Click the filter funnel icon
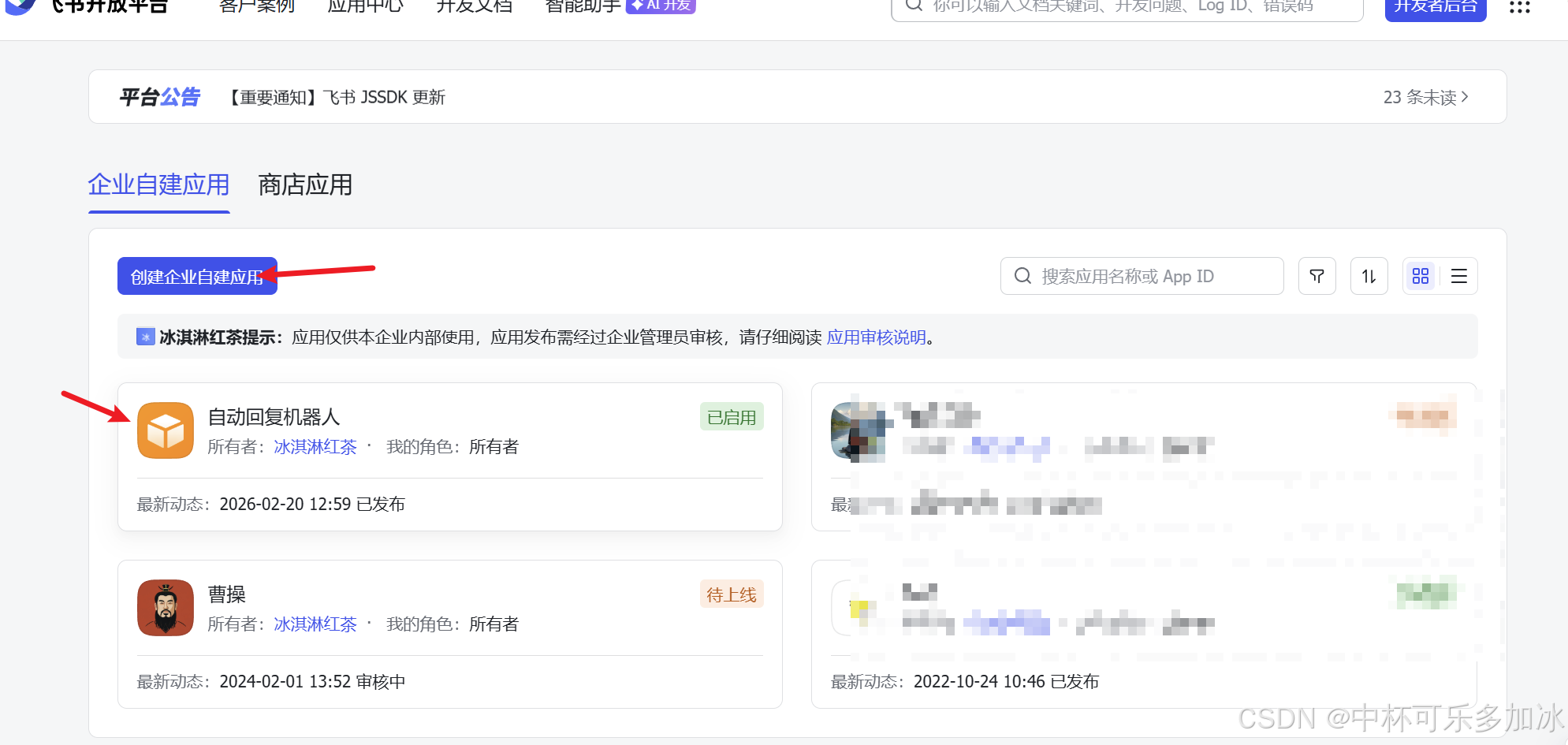Viewport: 1568px width, 745px height. [x=1317, y=276]
